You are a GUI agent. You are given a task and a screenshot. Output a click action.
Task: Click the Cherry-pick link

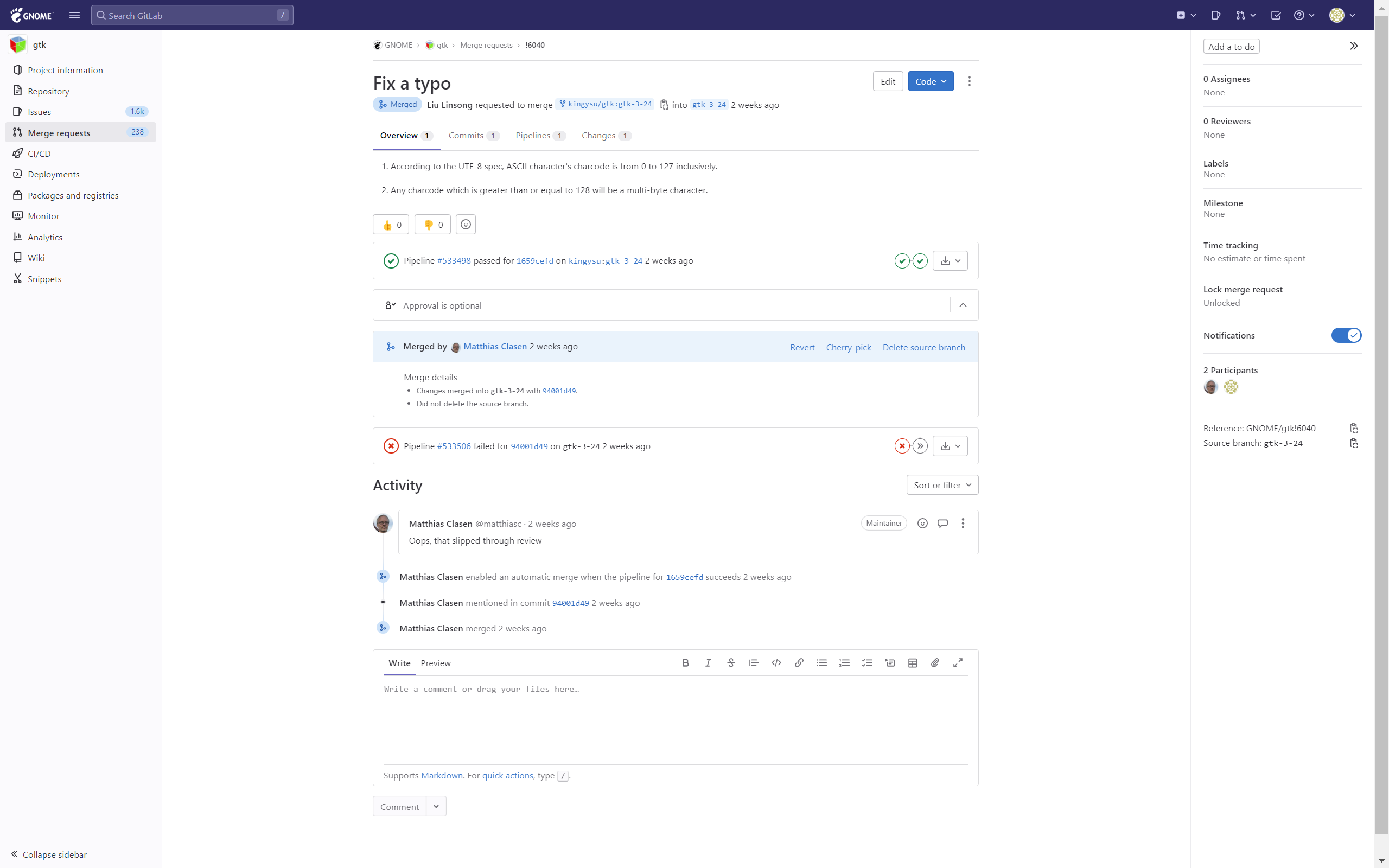pos(849,347)
